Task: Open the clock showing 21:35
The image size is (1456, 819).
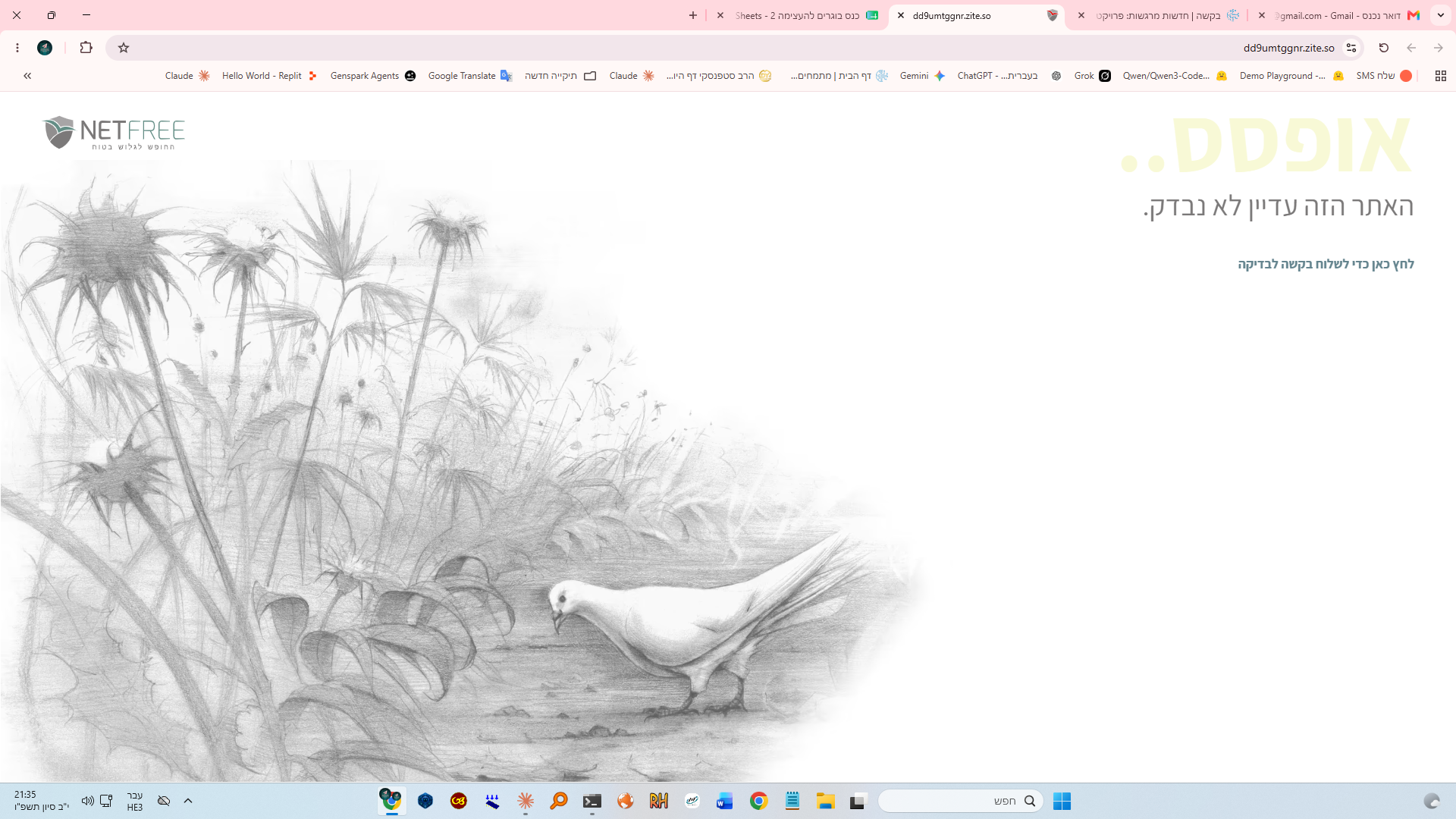Action: 41,801
